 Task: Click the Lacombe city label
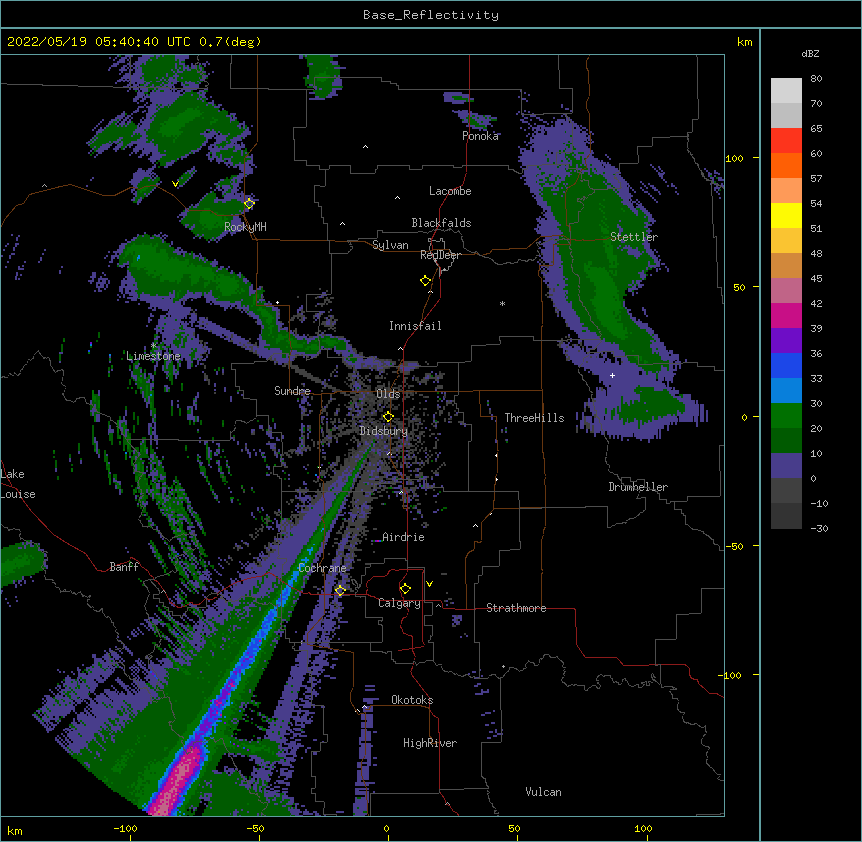click(450, 191)
